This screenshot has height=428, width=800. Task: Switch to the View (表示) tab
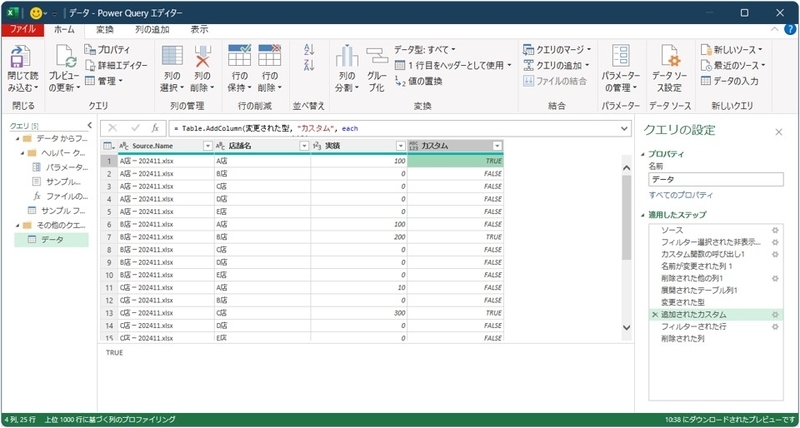(x=199, y=30)
